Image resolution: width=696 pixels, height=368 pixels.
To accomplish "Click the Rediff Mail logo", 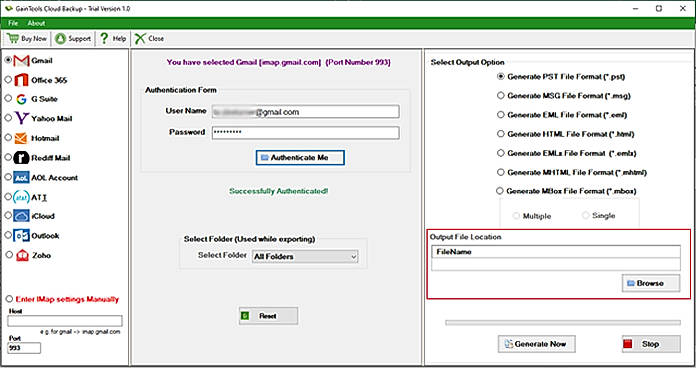I will [x=21, y=158].
